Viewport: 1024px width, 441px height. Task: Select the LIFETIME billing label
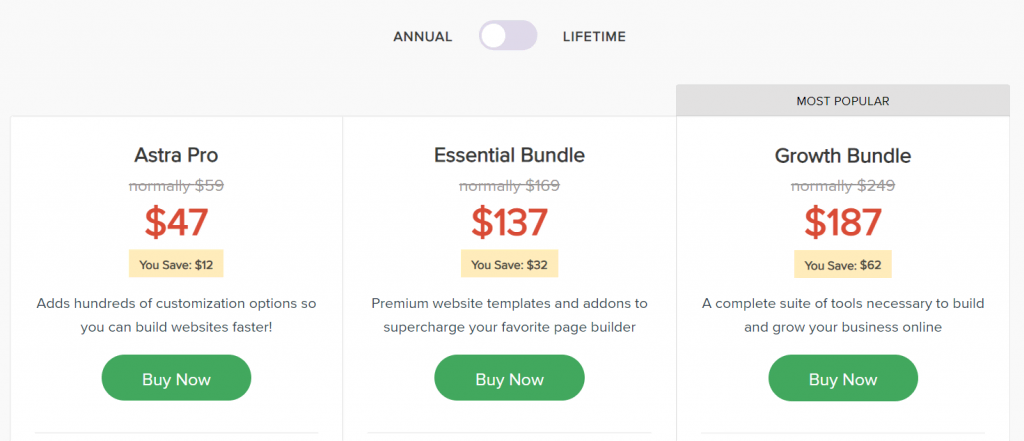[594, 37]
